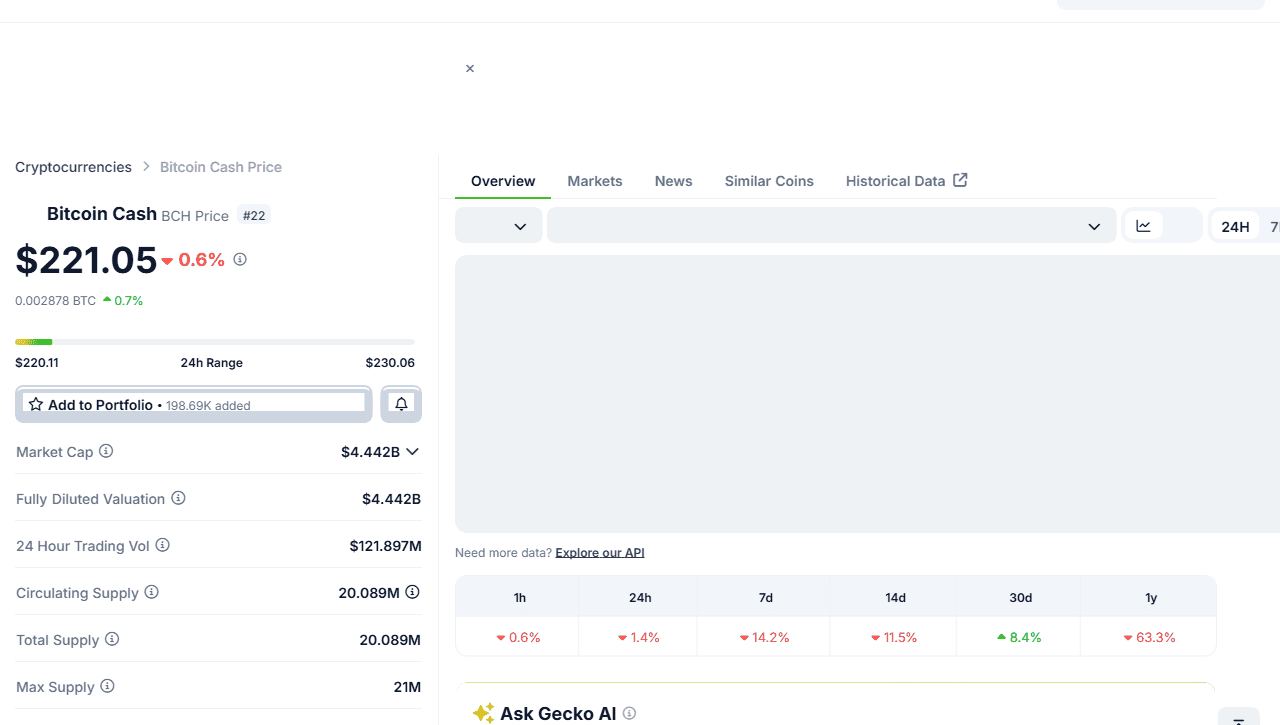This screenshot has width=1280, height=725.
Task: Click the 30d change value 8.4%
Action: click(1019, 637)
